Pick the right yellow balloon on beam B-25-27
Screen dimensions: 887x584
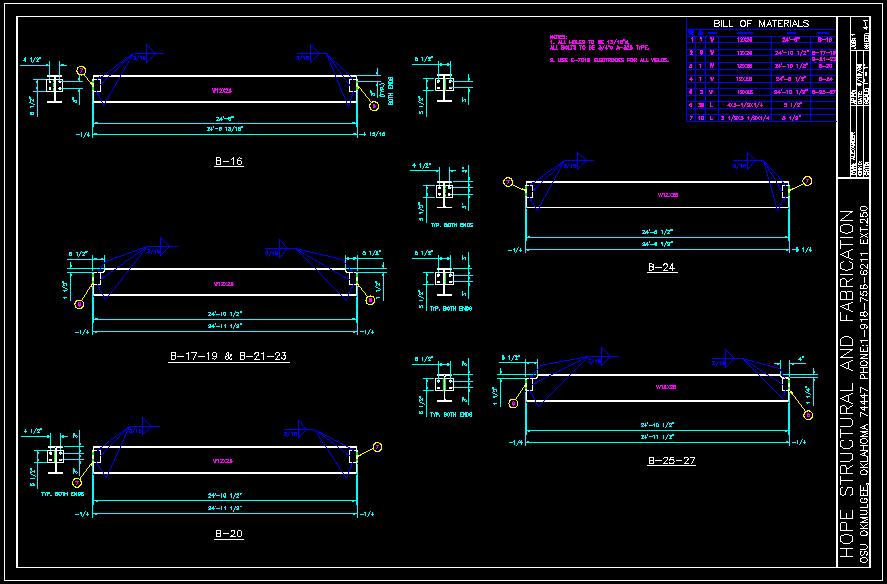(x=808, y=415)
